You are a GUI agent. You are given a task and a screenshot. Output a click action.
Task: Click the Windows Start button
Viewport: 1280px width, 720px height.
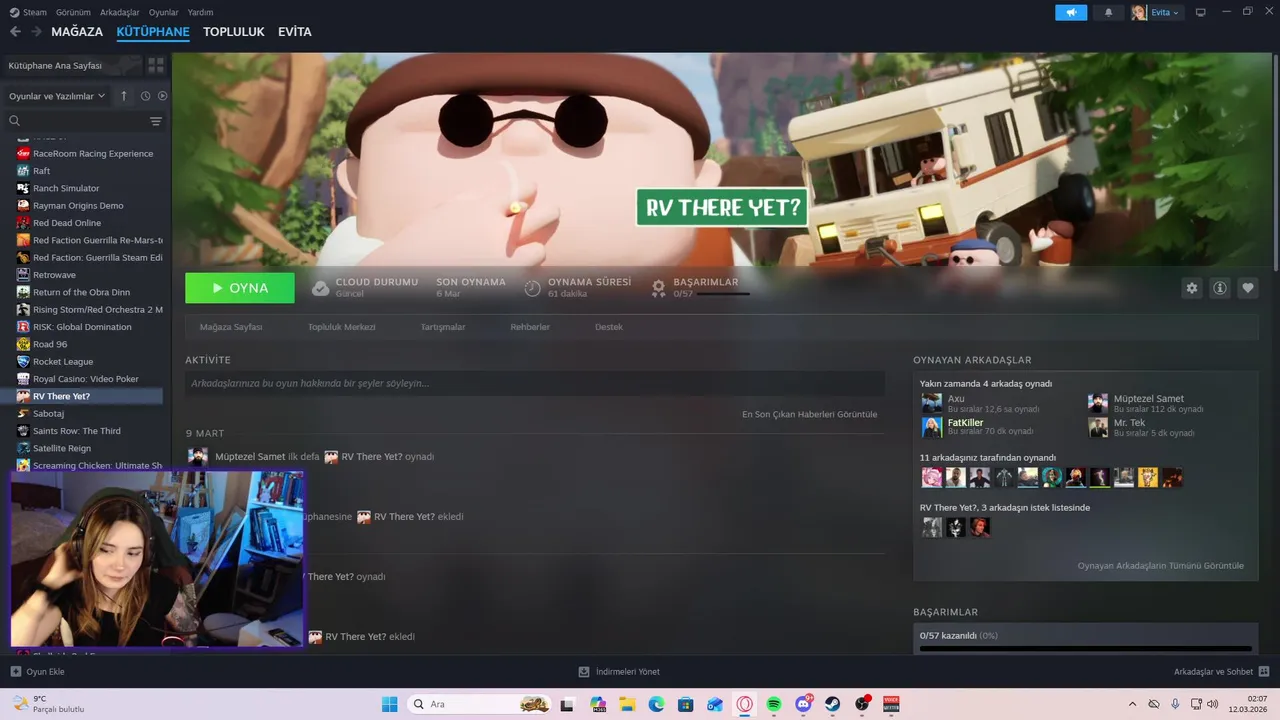coord(389,704)
